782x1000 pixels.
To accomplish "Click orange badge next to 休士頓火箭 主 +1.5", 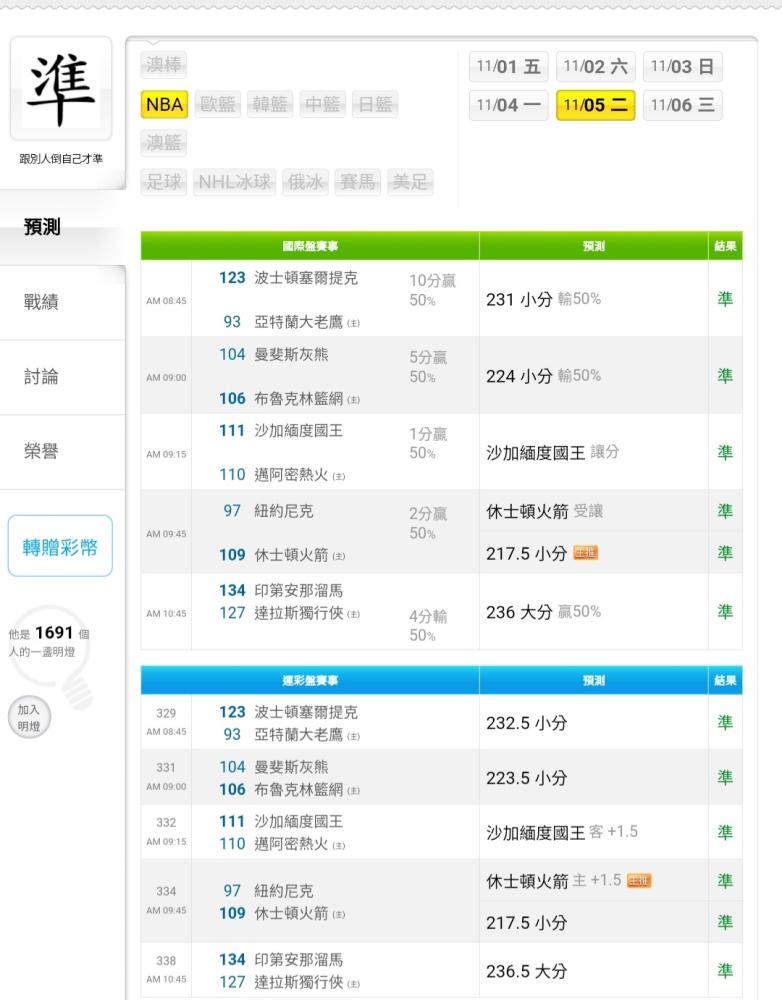I will coord(639,881).
